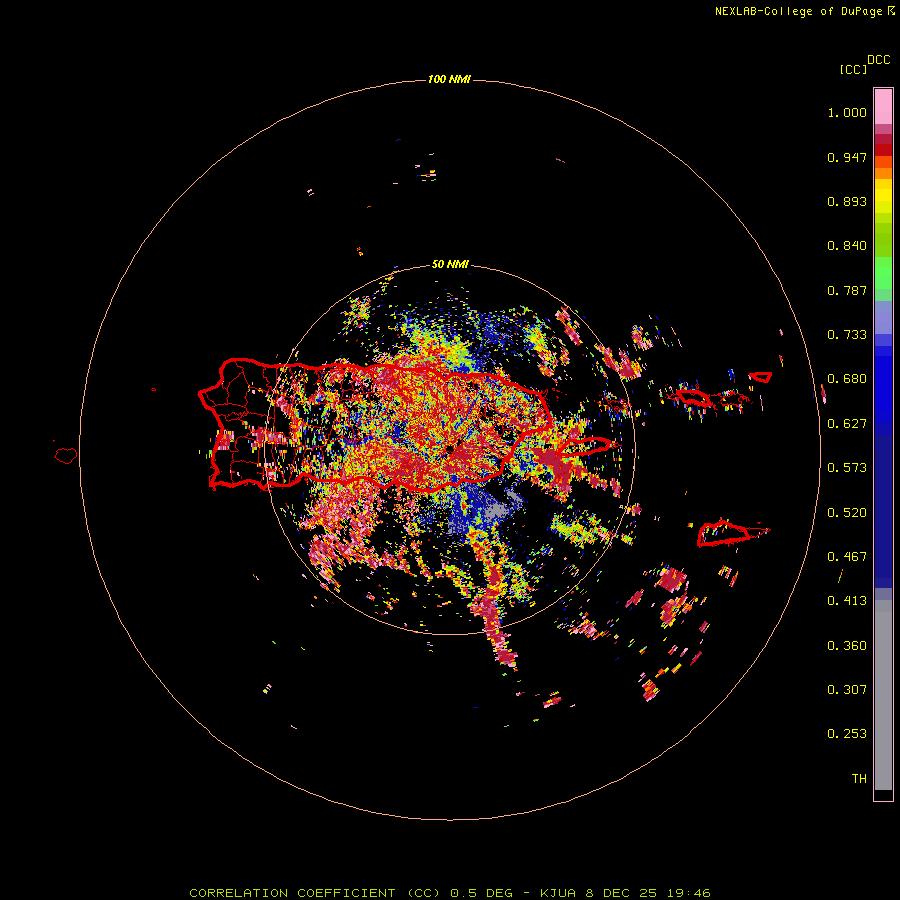Click the 0.680 legend value
The image size is (900, 900).
pos(847,379)
